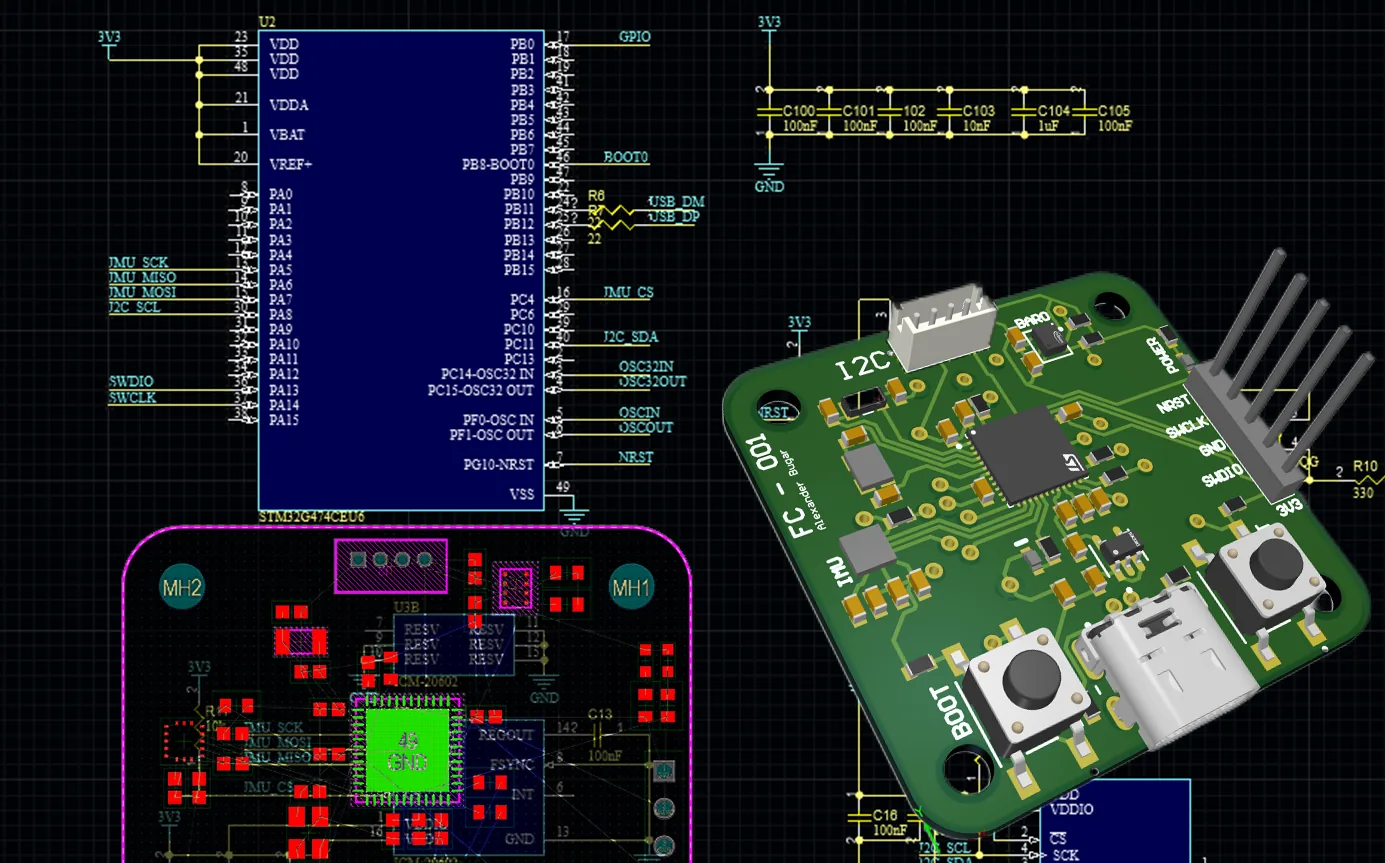Select the BOOT0 net label
Screen dimensions: 1385x863
pyautogui.click(x=627, y=157)
